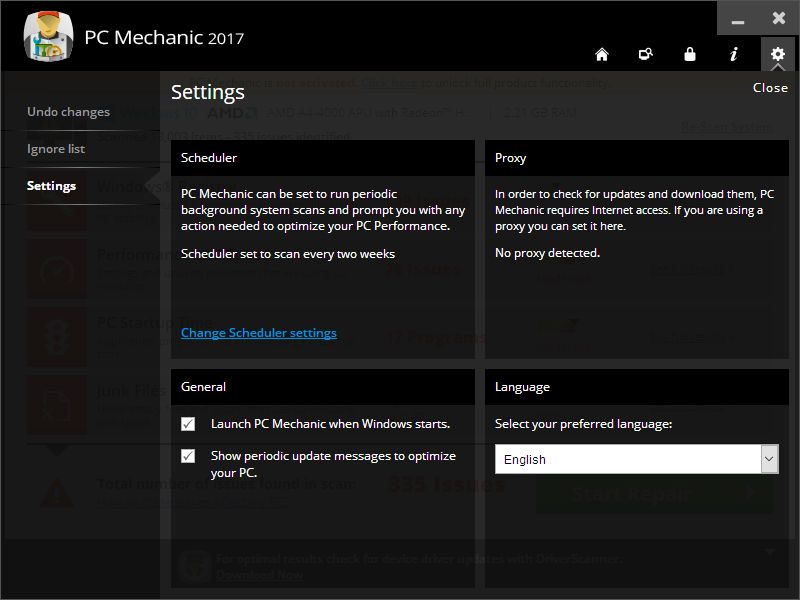Close the PC Mechanic window with X
The image size is (800, 600).
click(x=779, y=18)
